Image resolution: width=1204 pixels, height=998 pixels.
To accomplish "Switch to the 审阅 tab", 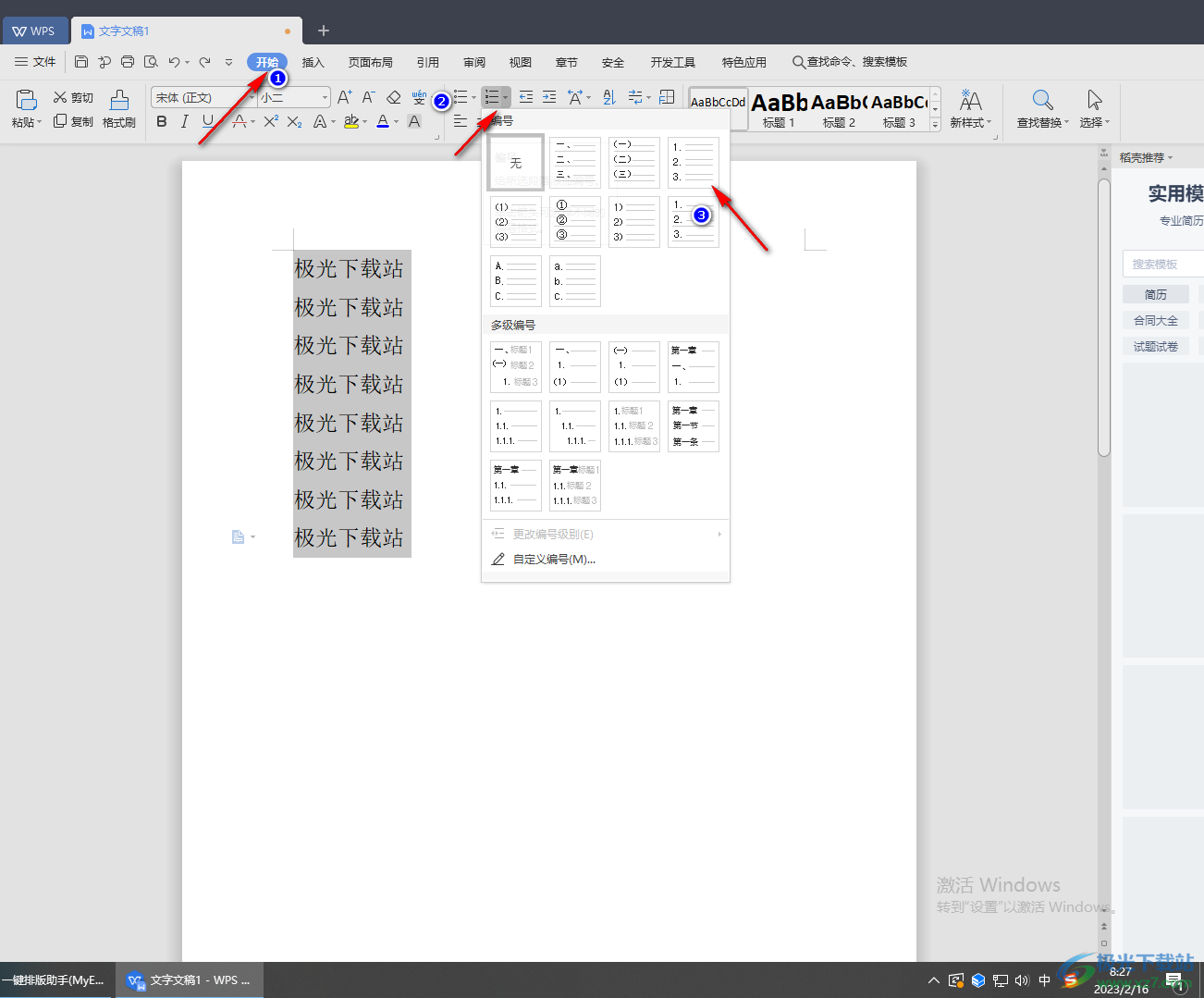I will 474,62.
